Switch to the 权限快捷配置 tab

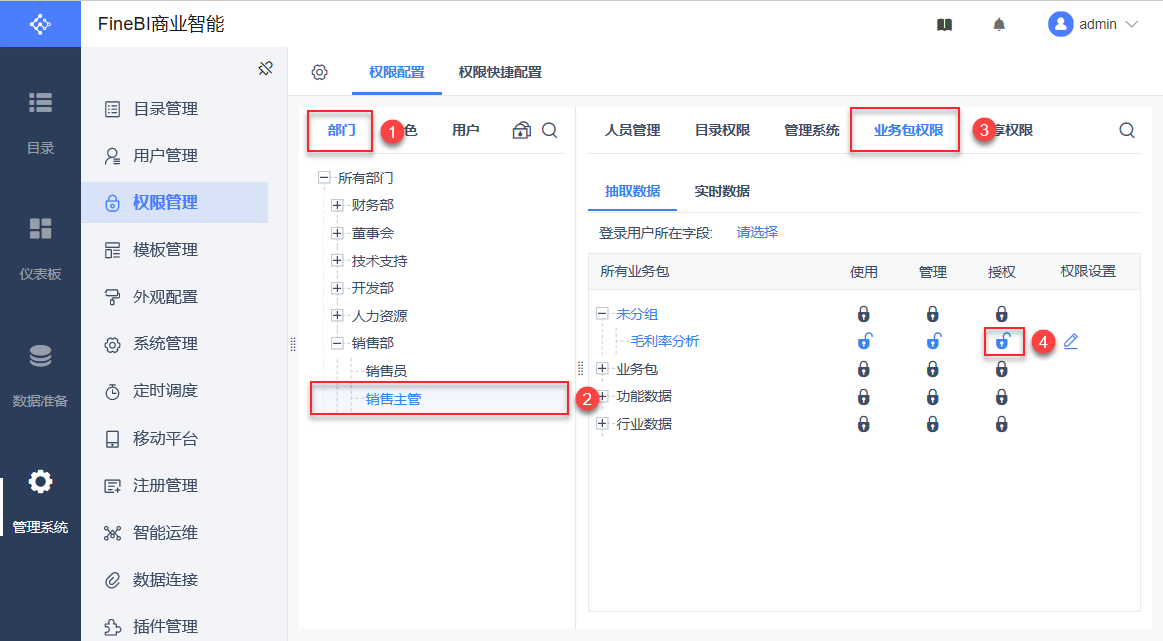[500, 72]
